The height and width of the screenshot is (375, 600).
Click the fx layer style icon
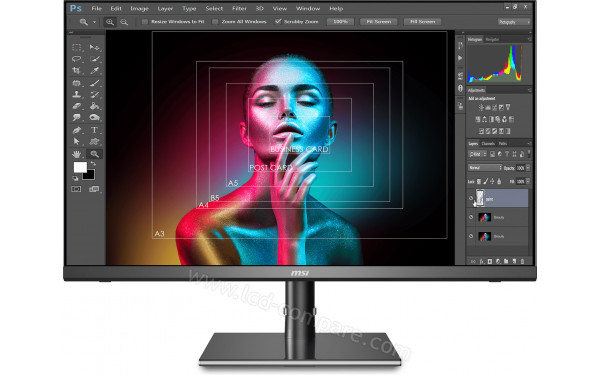click(x=481, y=261)
